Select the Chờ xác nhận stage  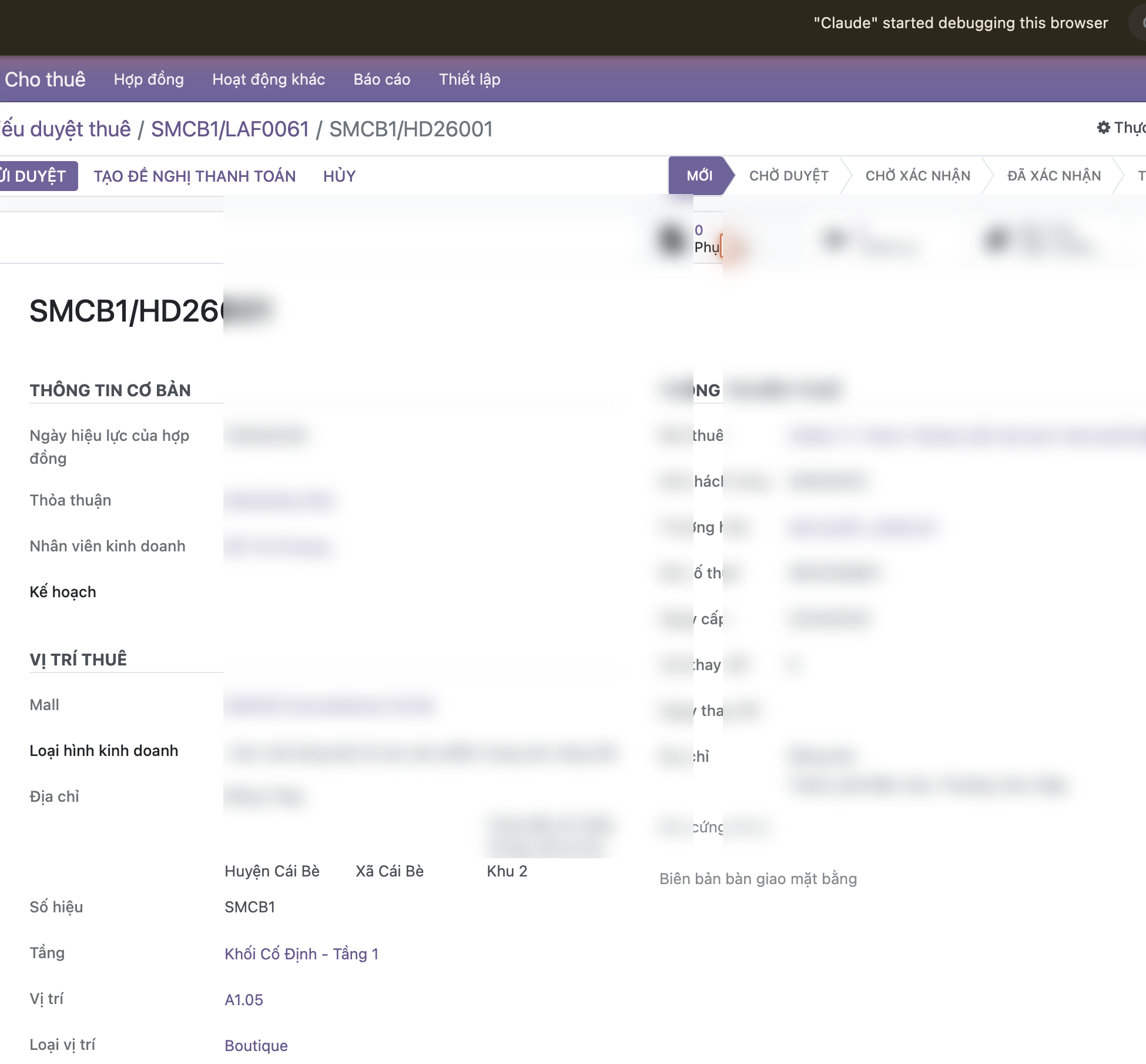(x=918, y=175)
